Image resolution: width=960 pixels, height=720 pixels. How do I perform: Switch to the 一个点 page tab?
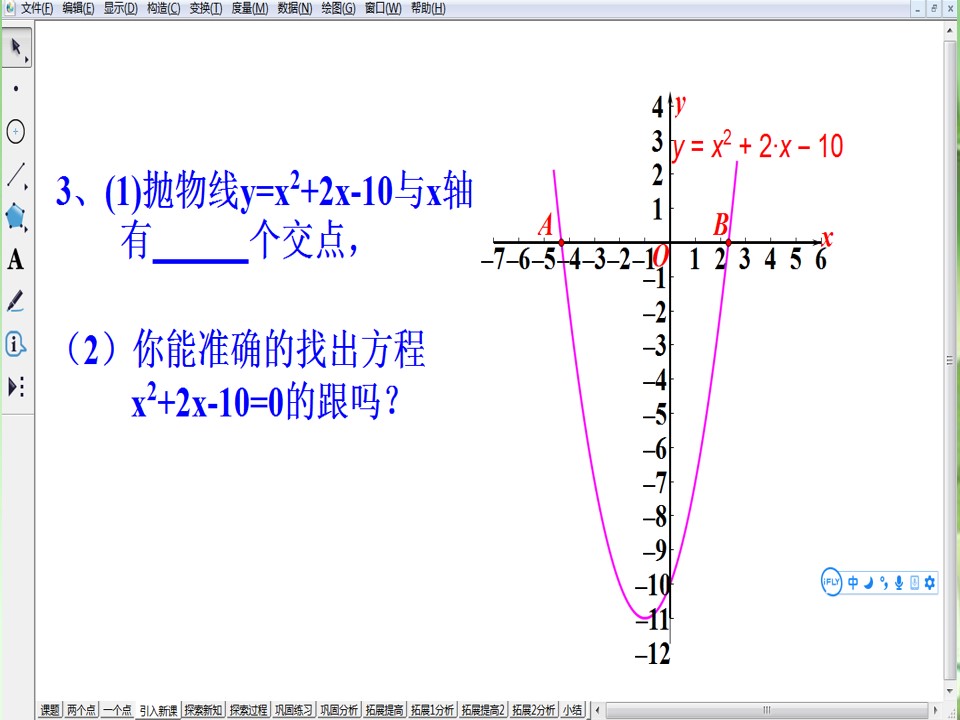tap(117, 710)
